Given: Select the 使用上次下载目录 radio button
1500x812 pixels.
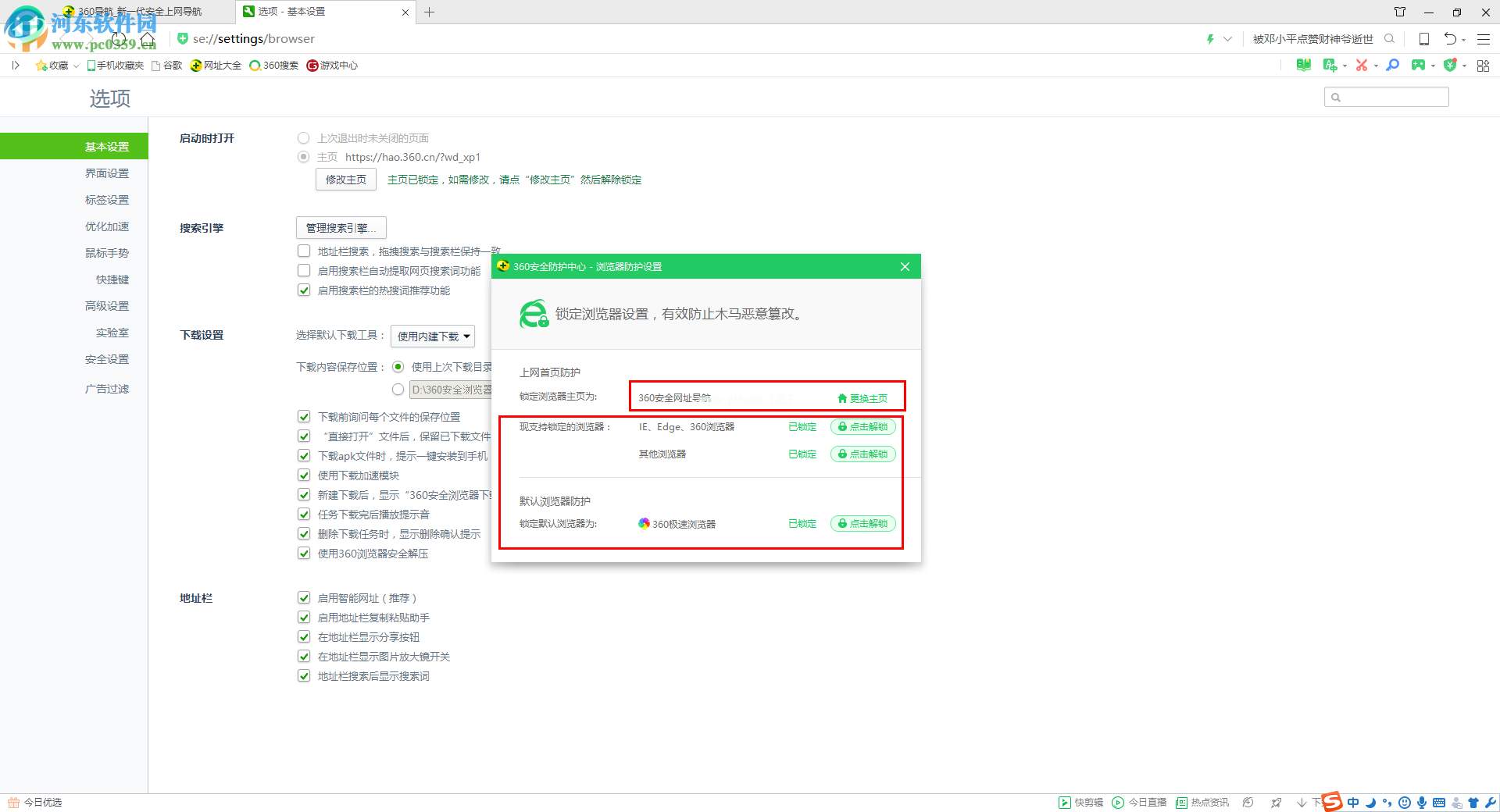Looking at the screenshot, I should pyautogui.click(x=398, y=367).
